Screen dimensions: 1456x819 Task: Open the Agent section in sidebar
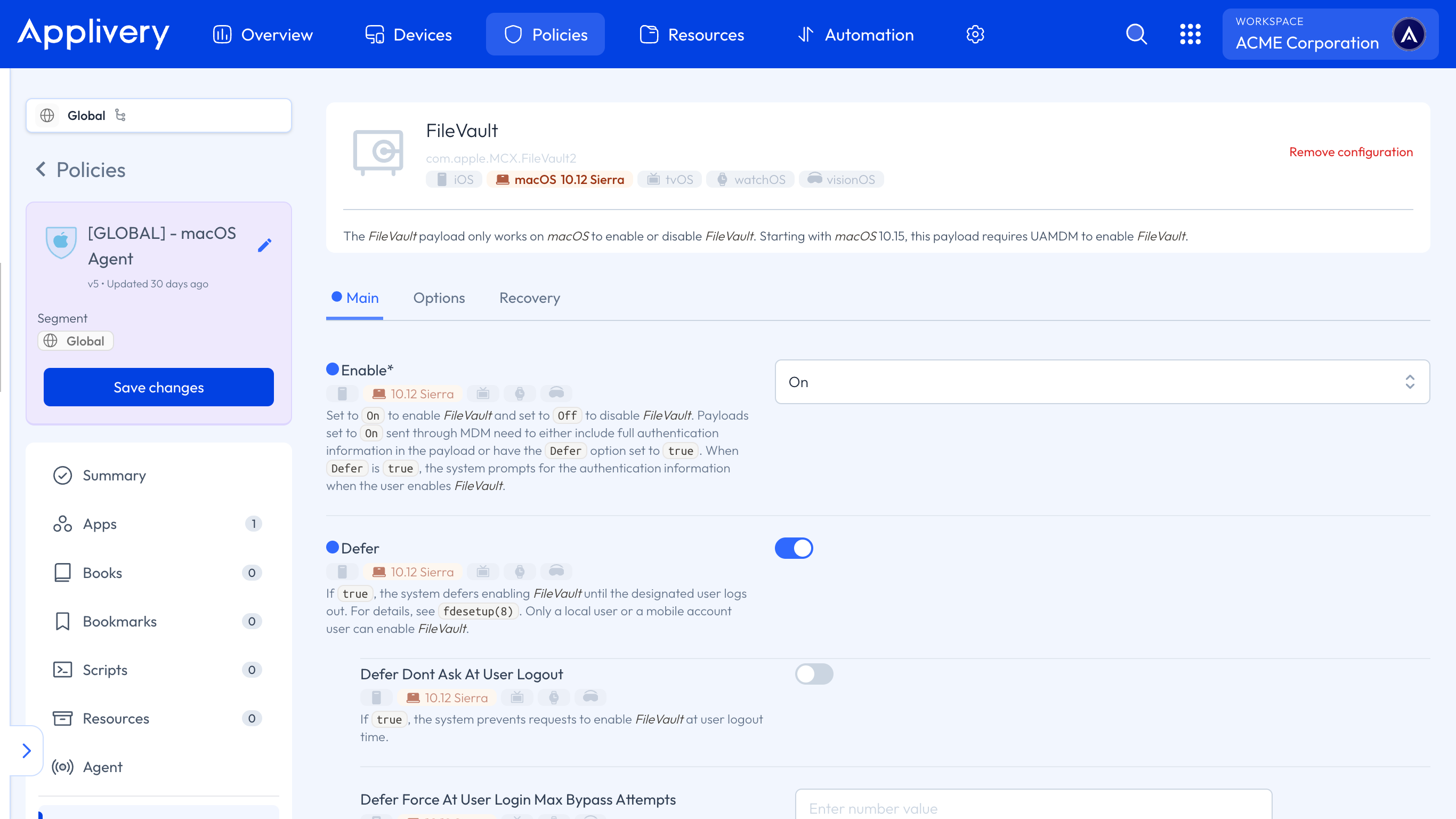tap(102, 767)
